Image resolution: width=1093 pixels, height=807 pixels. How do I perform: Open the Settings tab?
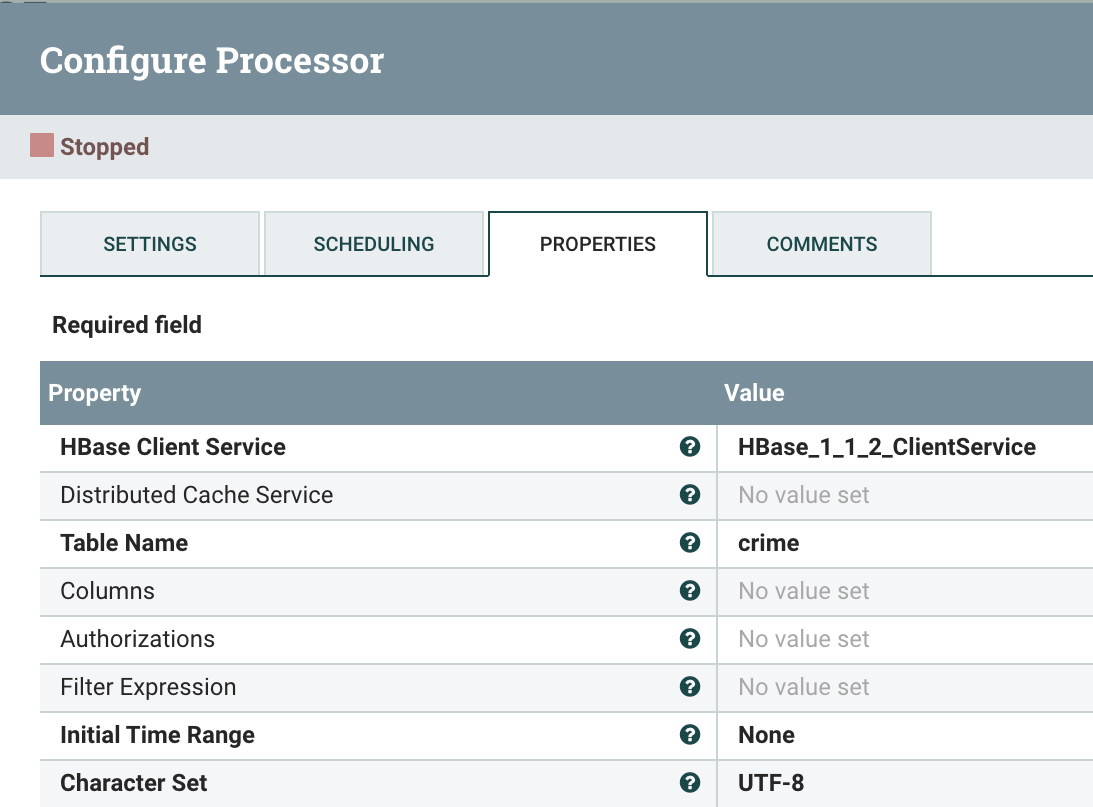(150, 244)
